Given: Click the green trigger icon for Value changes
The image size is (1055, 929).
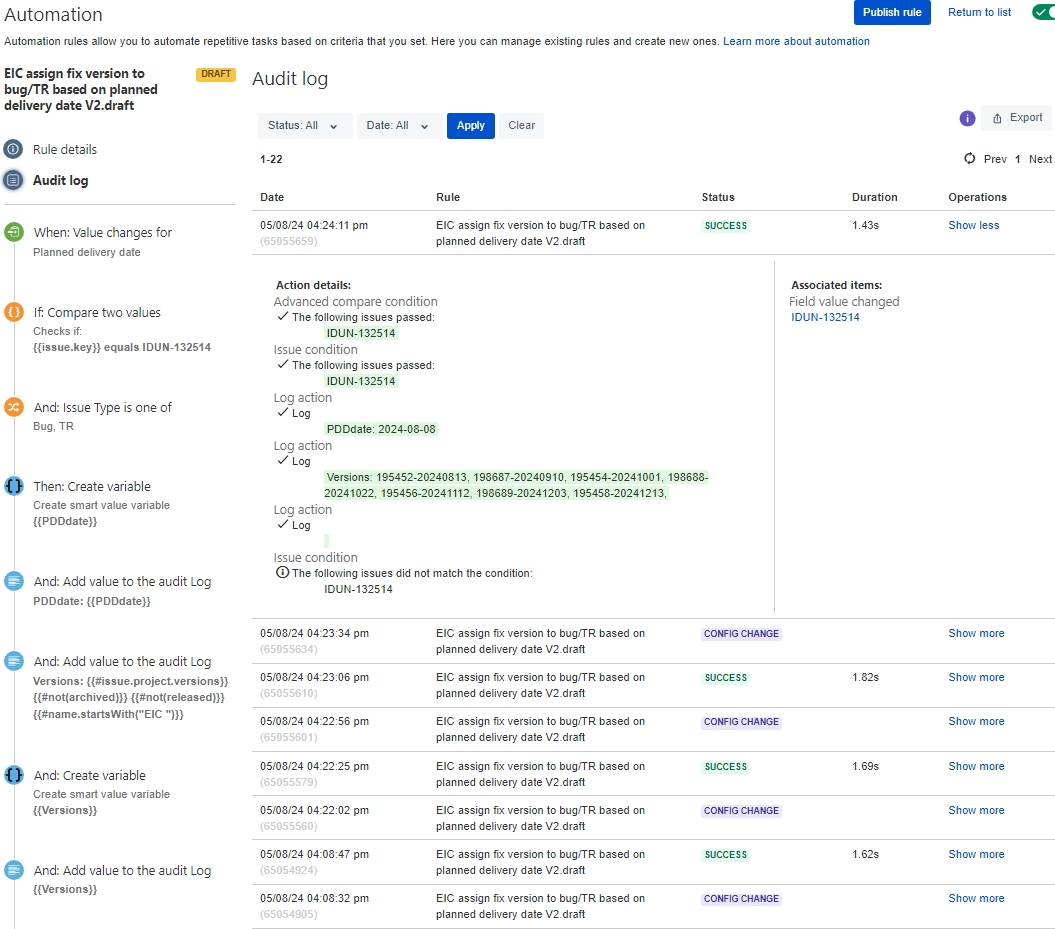Looking at the screenshot, I should (13, 232).
